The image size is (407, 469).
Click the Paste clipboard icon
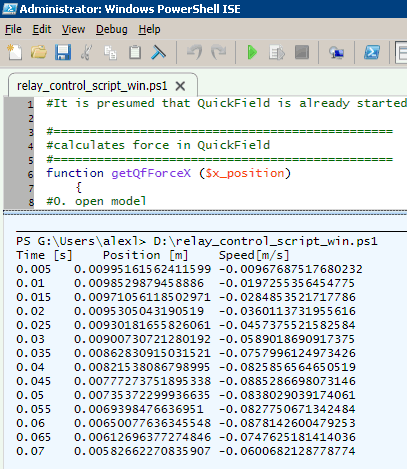click(135, 52)
